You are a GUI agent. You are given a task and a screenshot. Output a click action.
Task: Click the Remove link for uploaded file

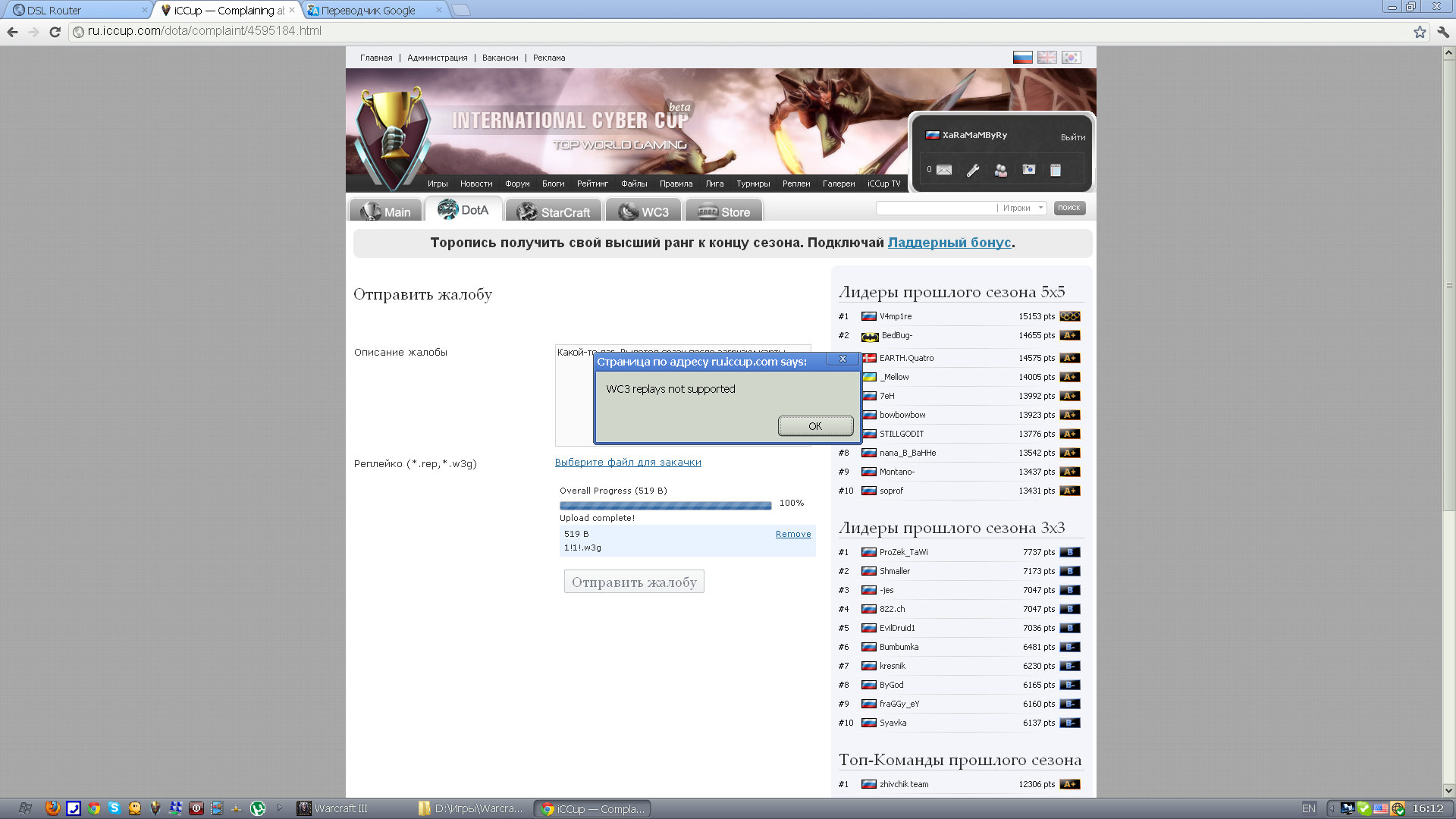point(793,534)
